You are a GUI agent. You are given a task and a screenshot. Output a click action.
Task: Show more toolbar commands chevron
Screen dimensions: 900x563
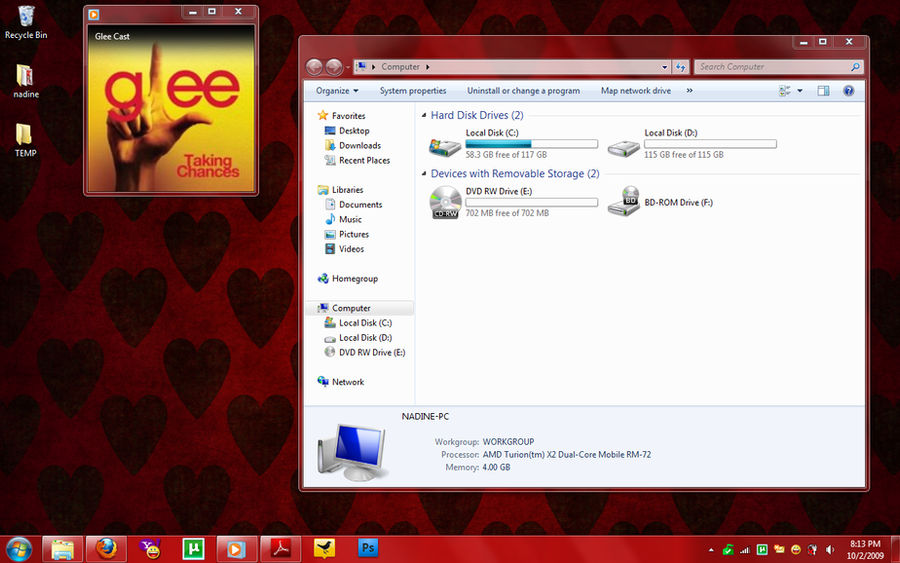click(x=689, y=91)
